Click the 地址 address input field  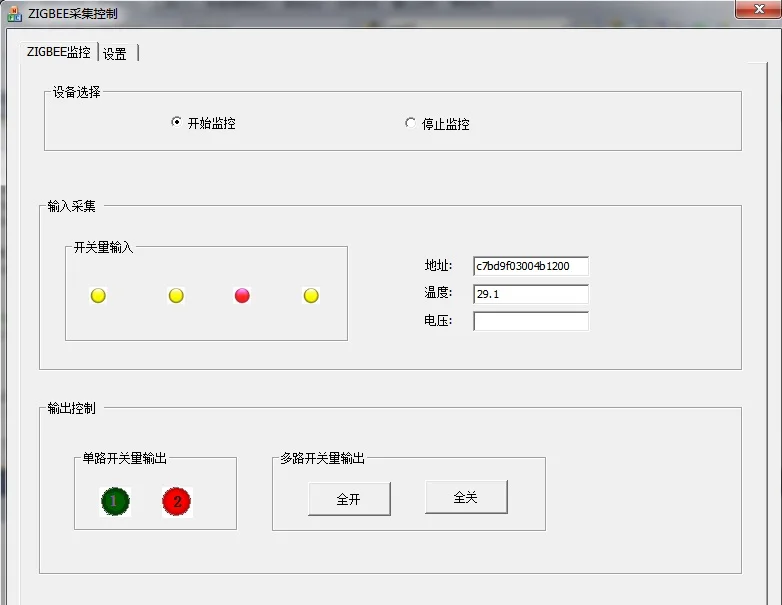531,266
